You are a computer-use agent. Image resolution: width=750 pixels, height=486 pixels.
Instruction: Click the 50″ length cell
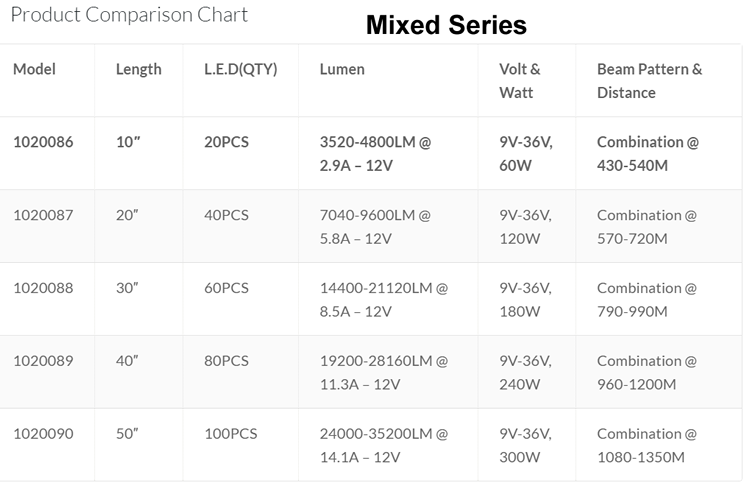127,434
